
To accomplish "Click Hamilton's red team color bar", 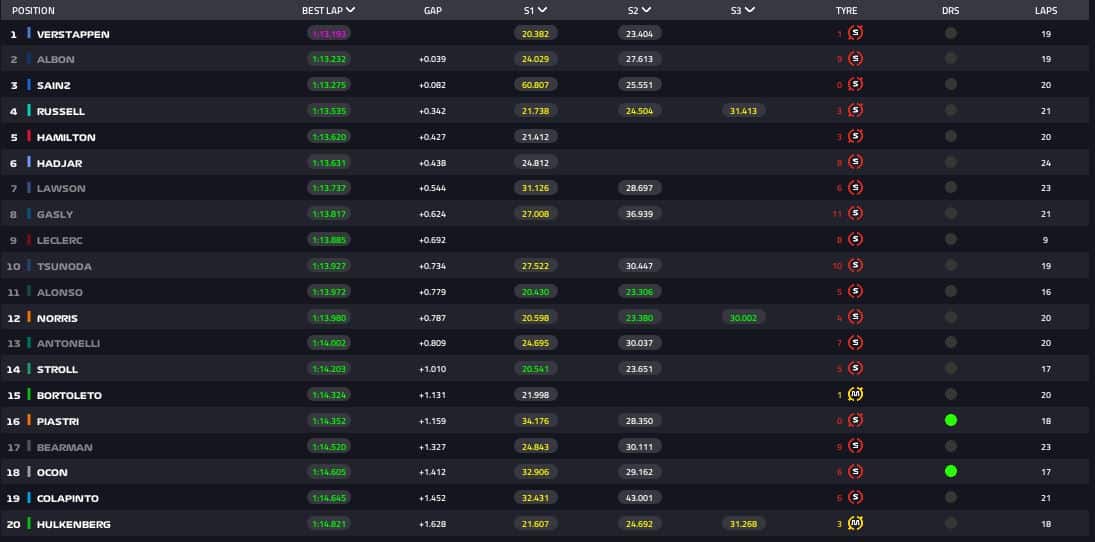I will 29,136.
